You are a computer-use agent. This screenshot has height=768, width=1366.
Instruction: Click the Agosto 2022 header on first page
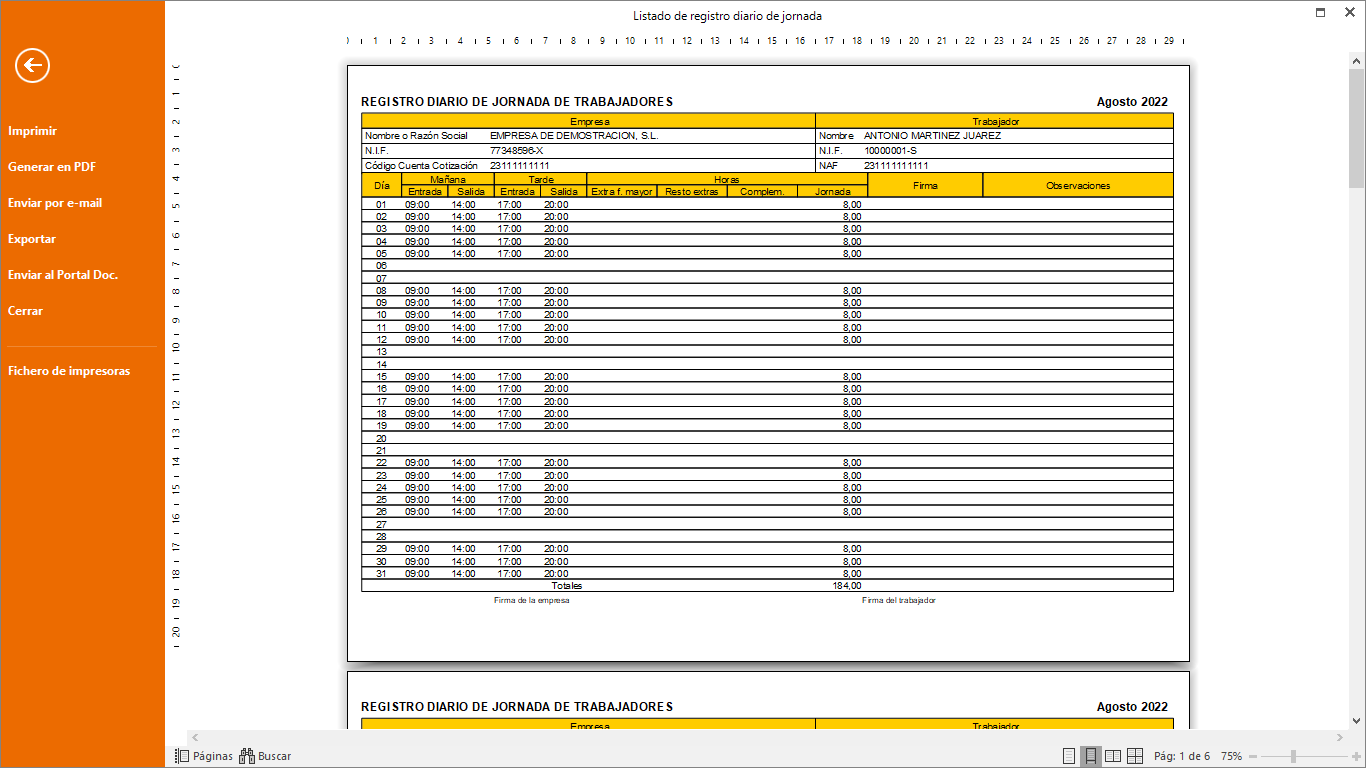1132,102
